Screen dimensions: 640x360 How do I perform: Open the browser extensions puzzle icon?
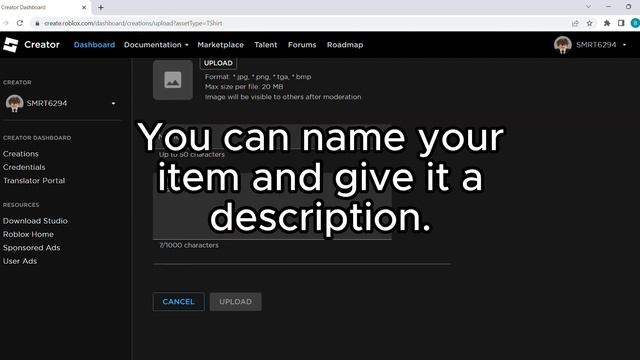pyautogui.click(x=607, y=23)
